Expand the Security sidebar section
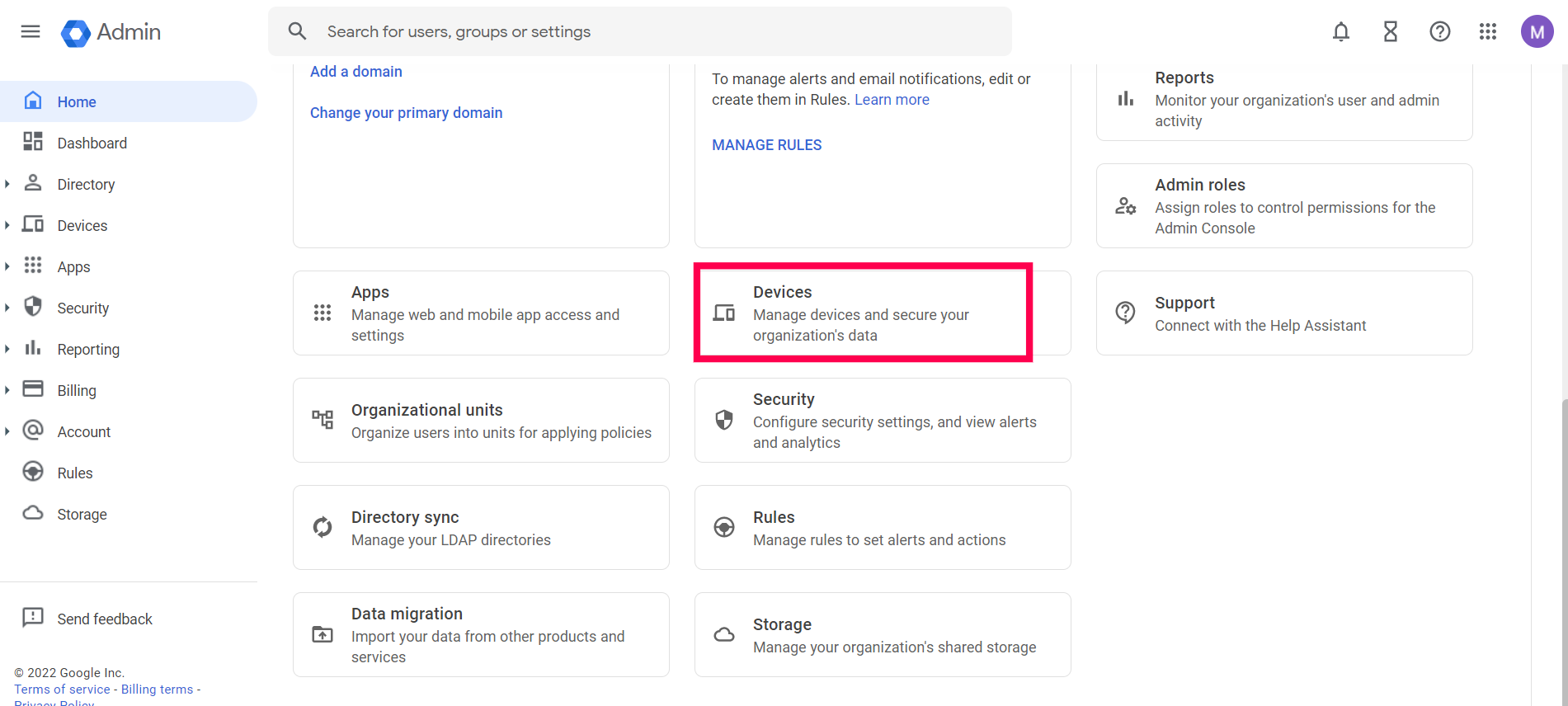This screenshot has width=1568, height=706. (x=7, y=308)
